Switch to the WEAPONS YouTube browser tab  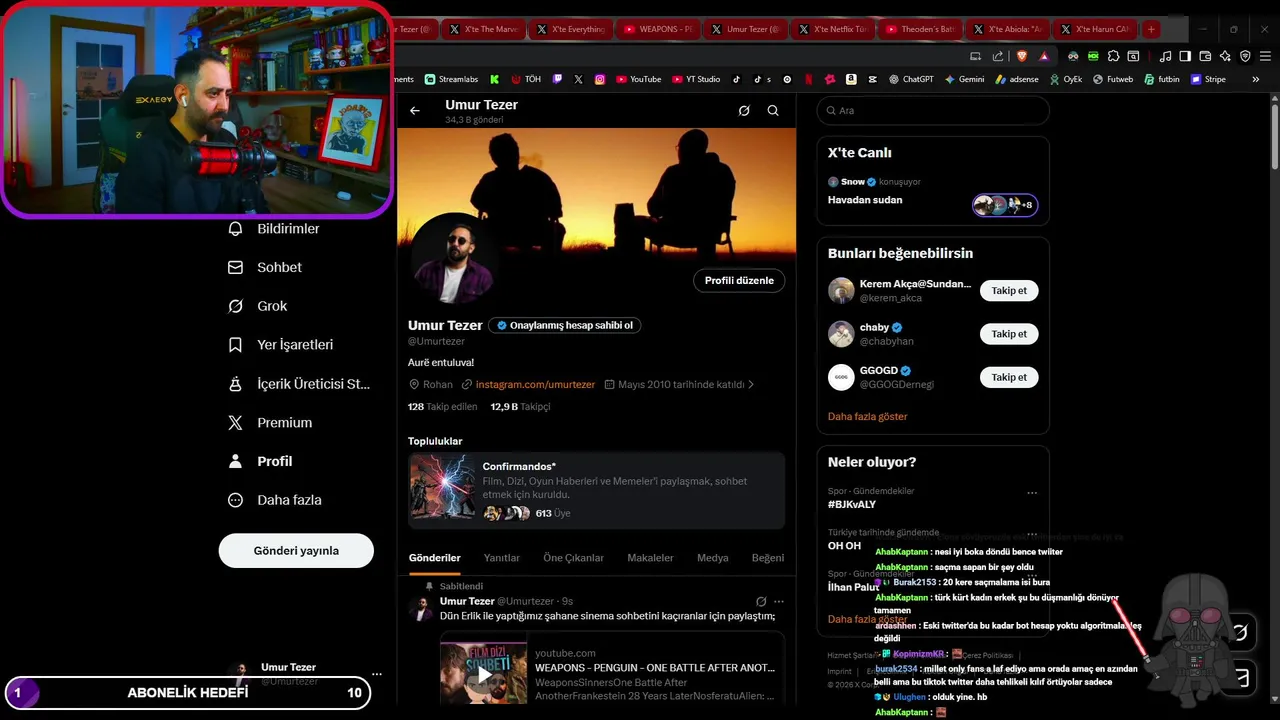point(657,29)
